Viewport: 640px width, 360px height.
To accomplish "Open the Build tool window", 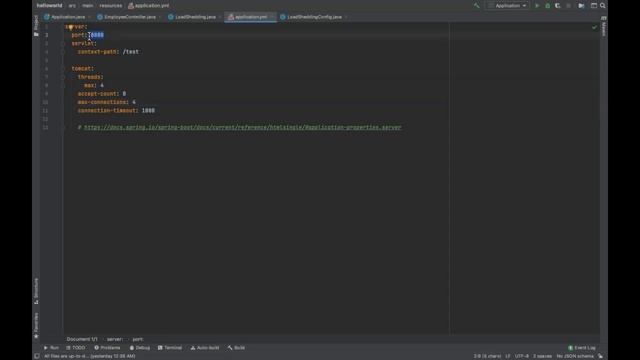I will pos(237,348).
